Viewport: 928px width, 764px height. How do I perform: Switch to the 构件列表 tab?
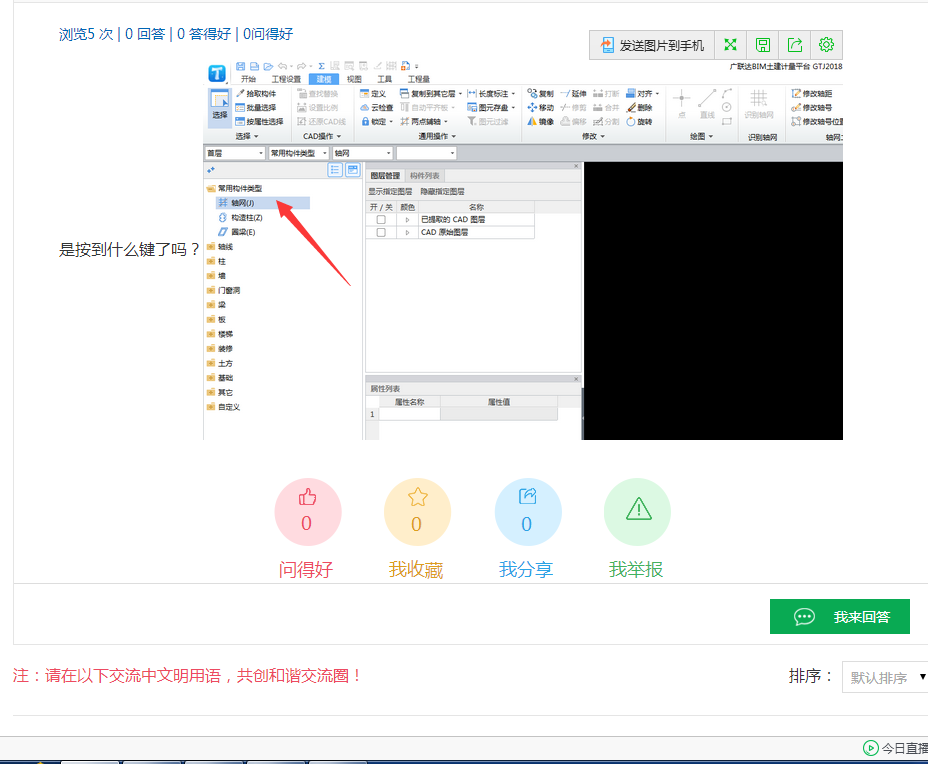424,176
